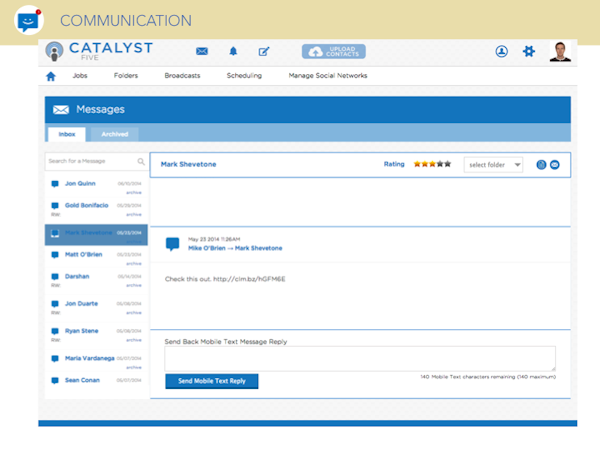
Task: Archive the Darshan message
Action: 134,285
